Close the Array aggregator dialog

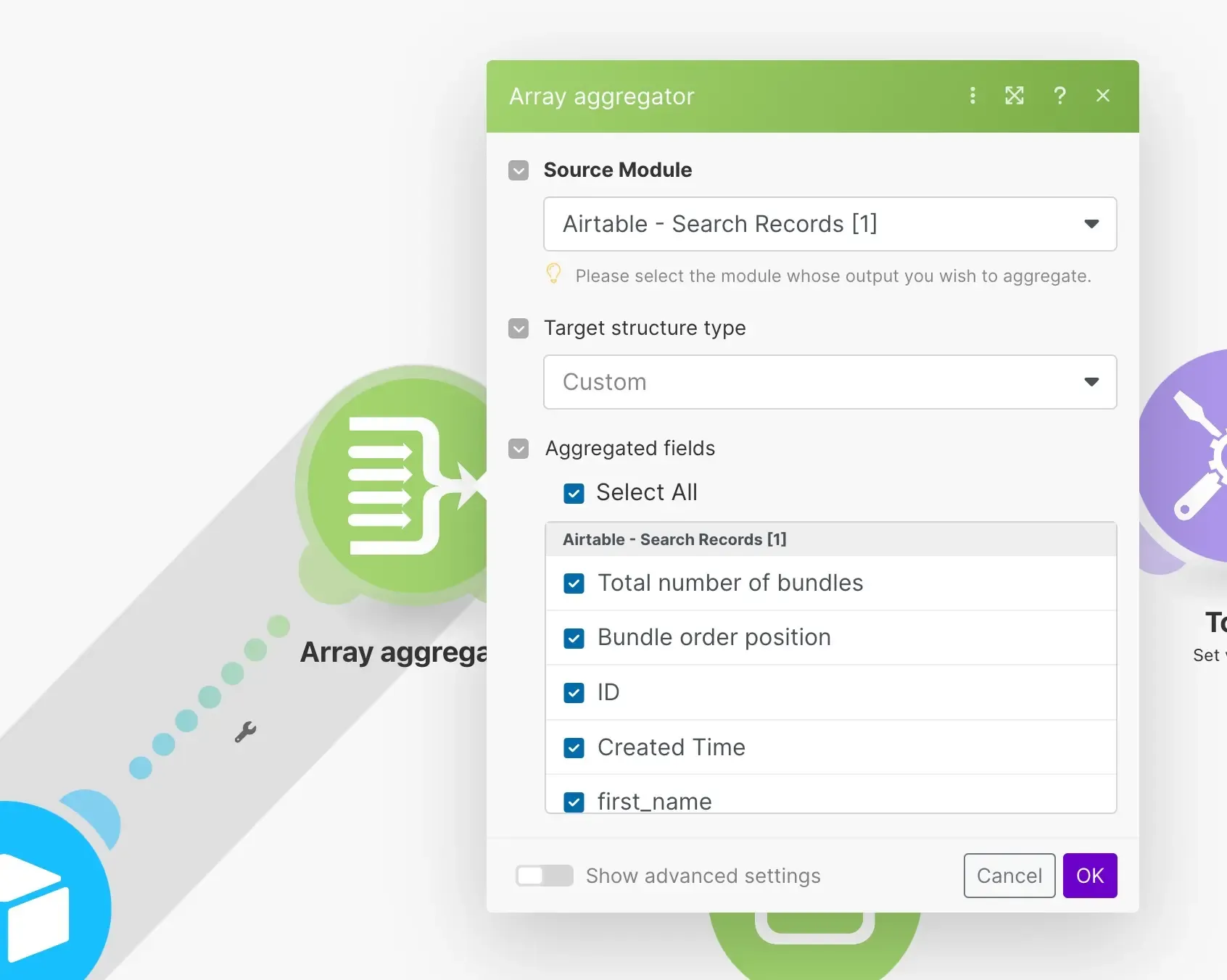click(x=1103, y=96)
